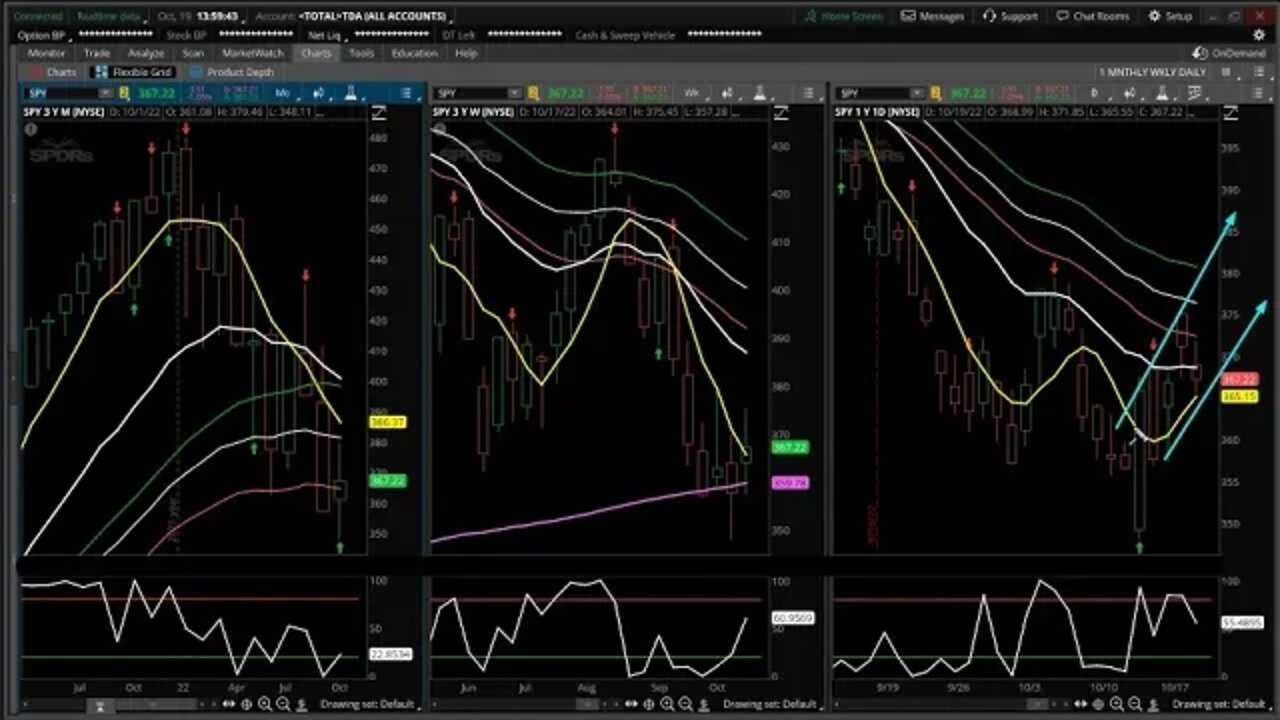Open Drawing set dropdown on weekly chart
This screenshot has height=720, width=1280.
click(x=771, y=704)
